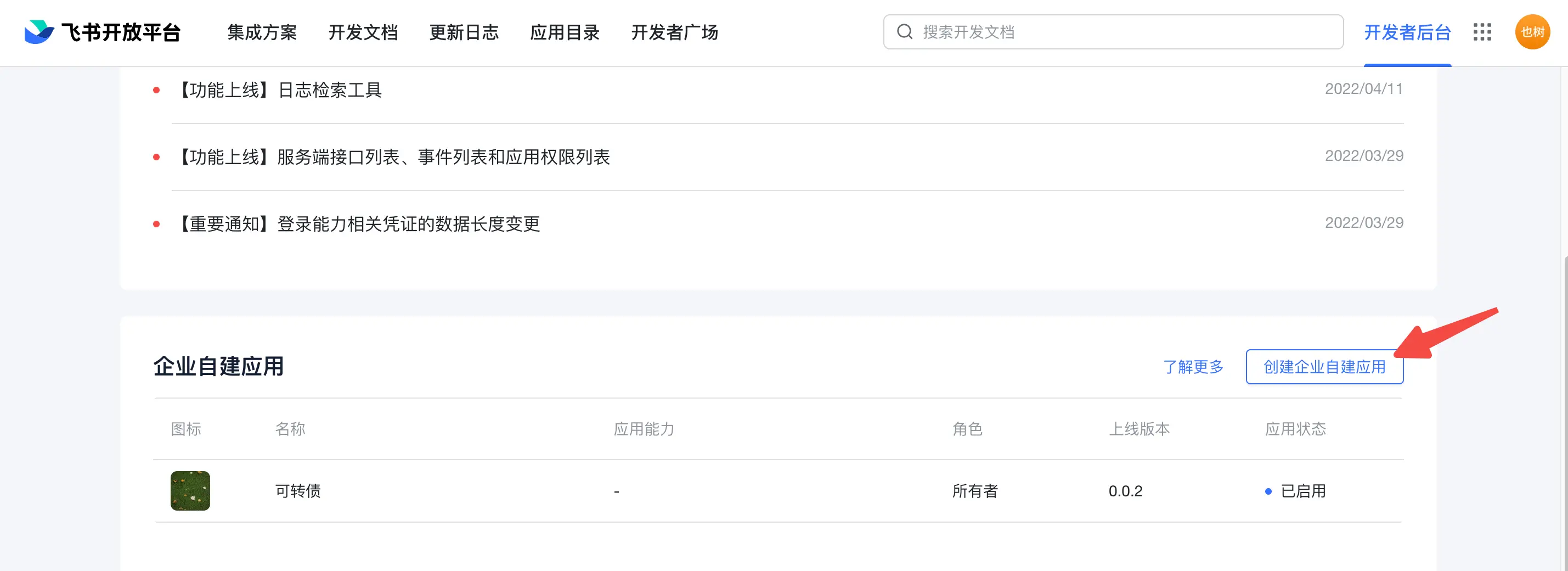The image size is (1568, 571).
Task: Select 应用目录 in the top navigation
Action: (x=564, y=32)
